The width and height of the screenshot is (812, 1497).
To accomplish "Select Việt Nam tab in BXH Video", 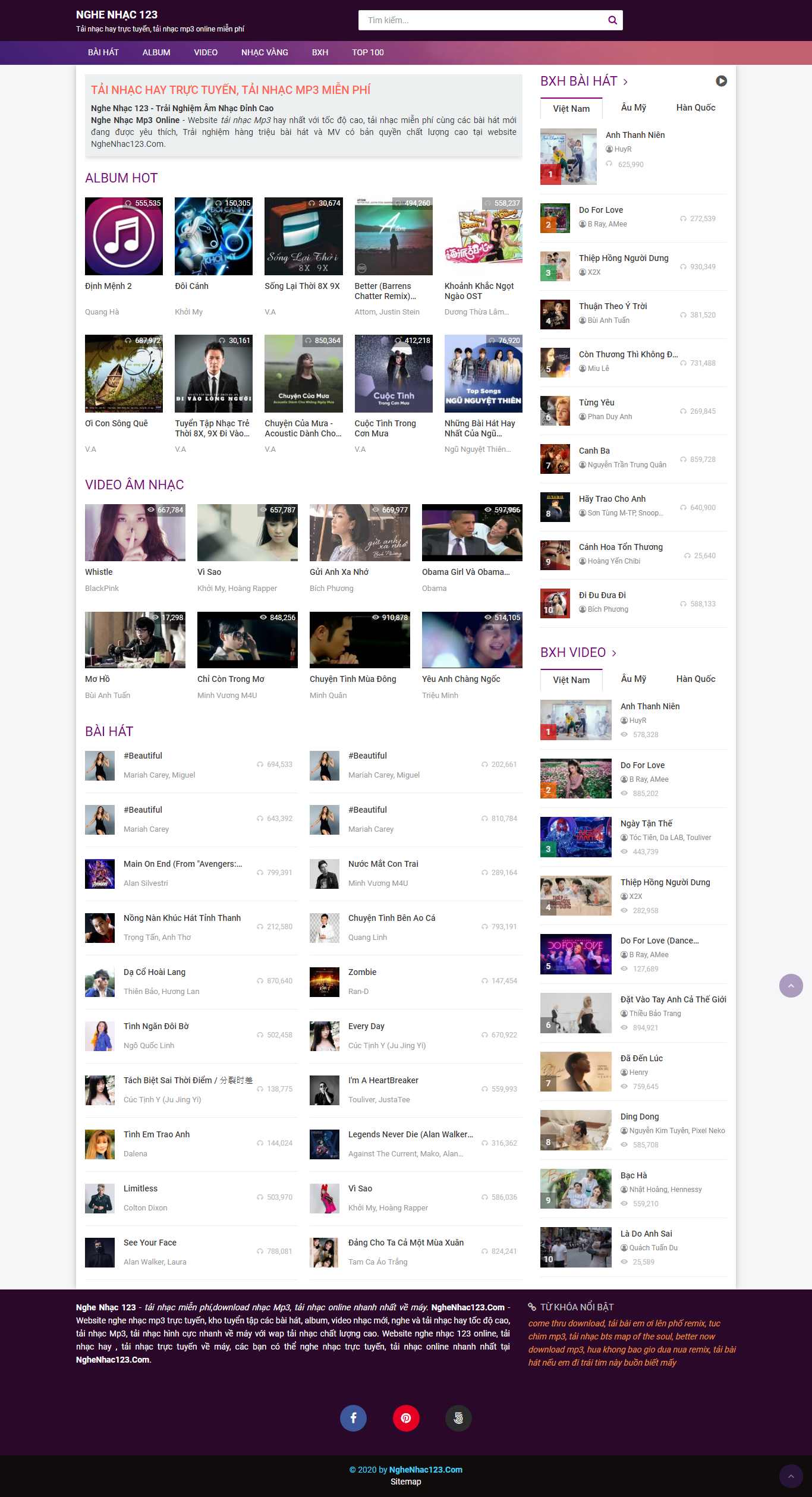I will click(x=571, y=680).
